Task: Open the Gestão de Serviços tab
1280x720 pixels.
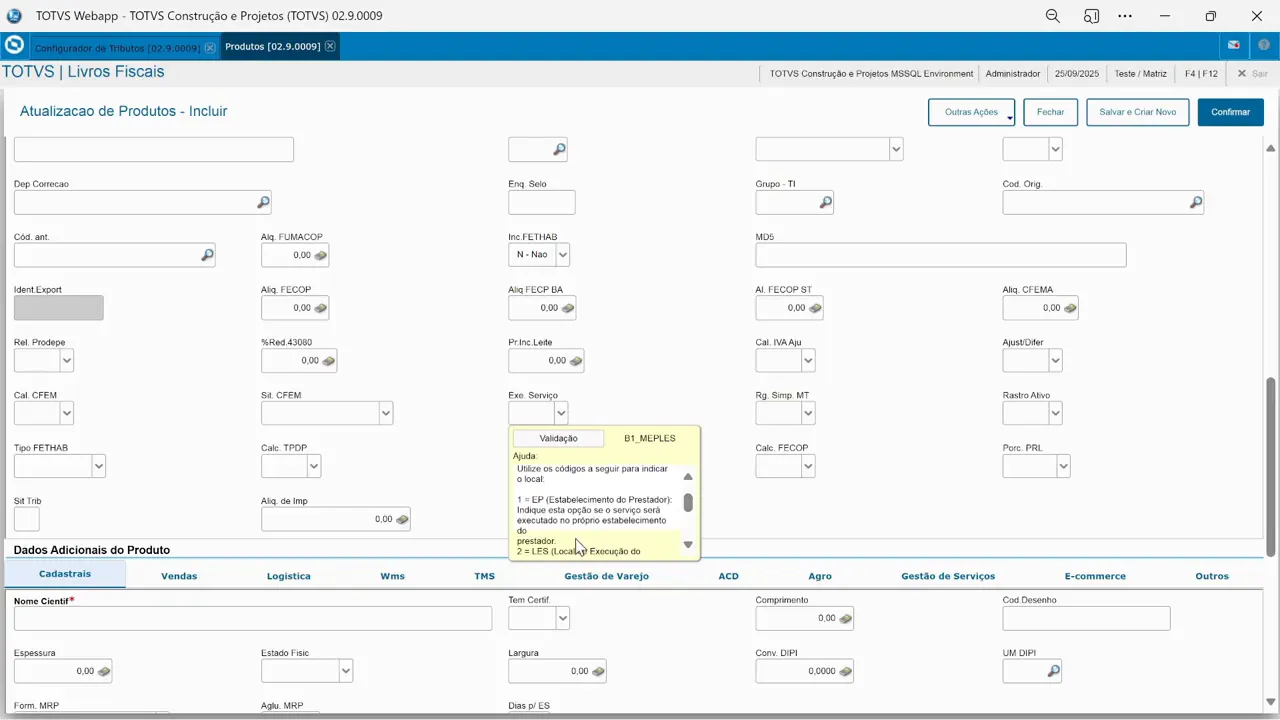Action: (947, 576)
